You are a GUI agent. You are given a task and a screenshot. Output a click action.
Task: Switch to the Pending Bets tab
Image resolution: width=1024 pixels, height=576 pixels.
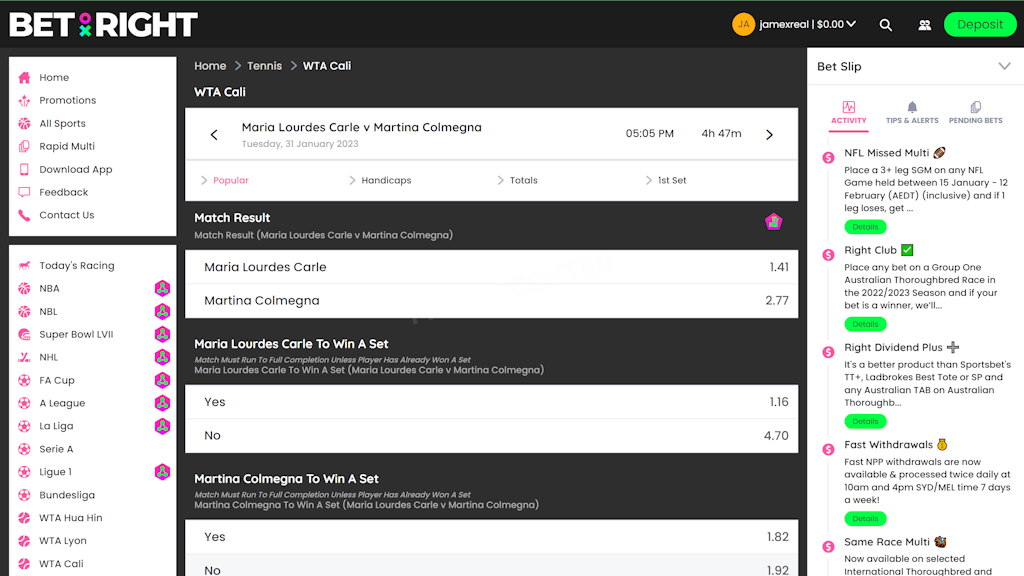tap(975, 113)
